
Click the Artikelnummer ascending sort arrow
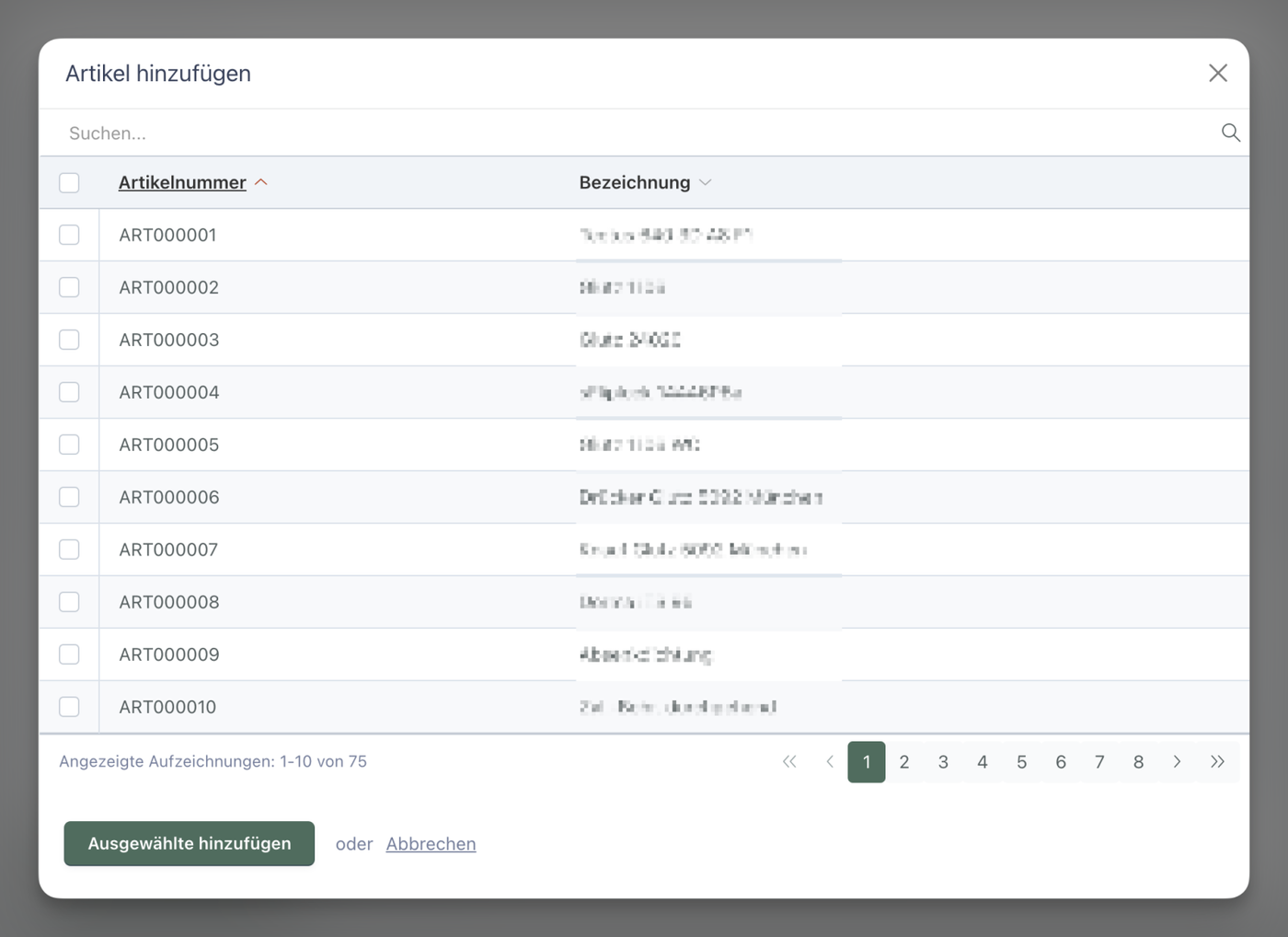(261, 182)
